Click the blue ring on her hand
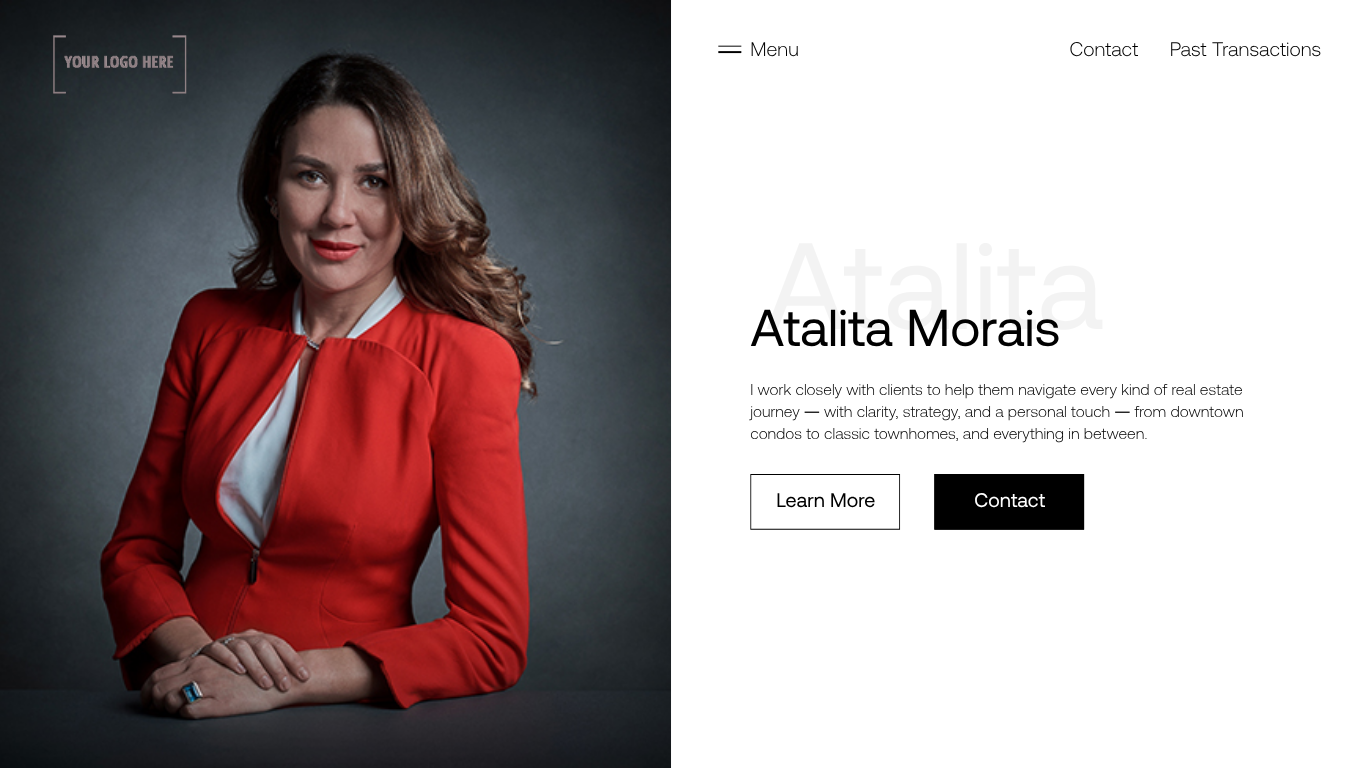The height and width of the screenshot is (768, 1366). [192, 691]
